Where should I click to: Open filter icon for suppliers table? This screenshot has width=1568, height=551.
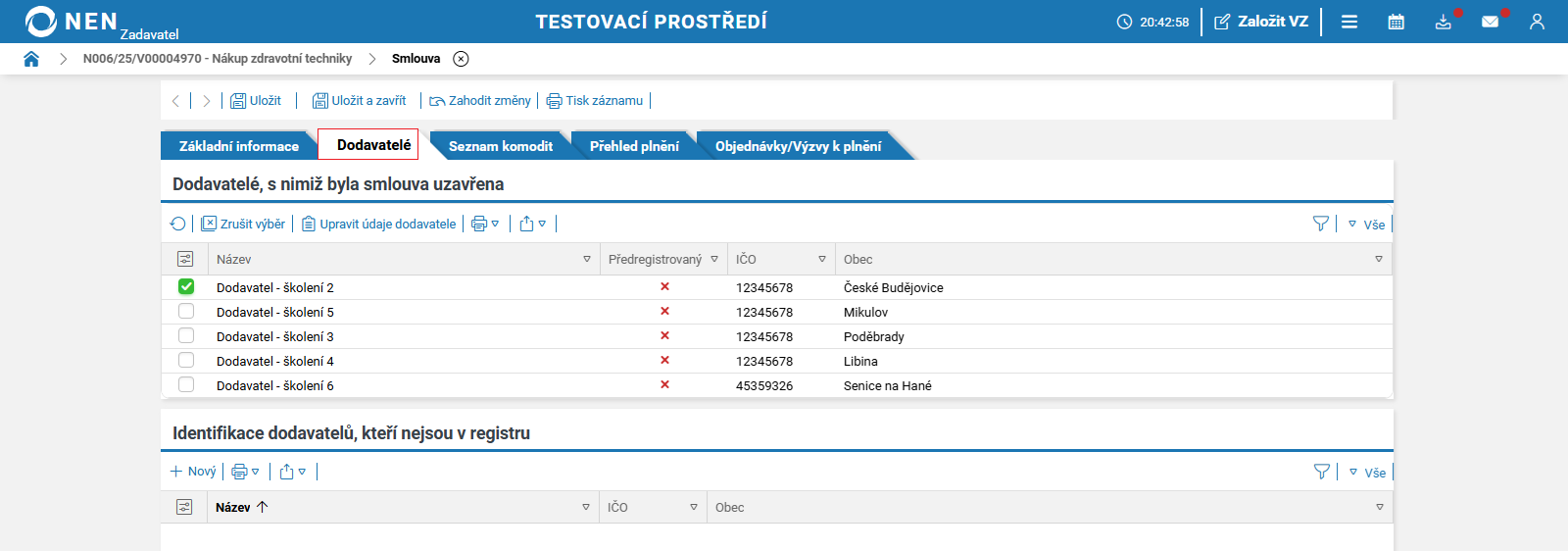pos(1321,224)
